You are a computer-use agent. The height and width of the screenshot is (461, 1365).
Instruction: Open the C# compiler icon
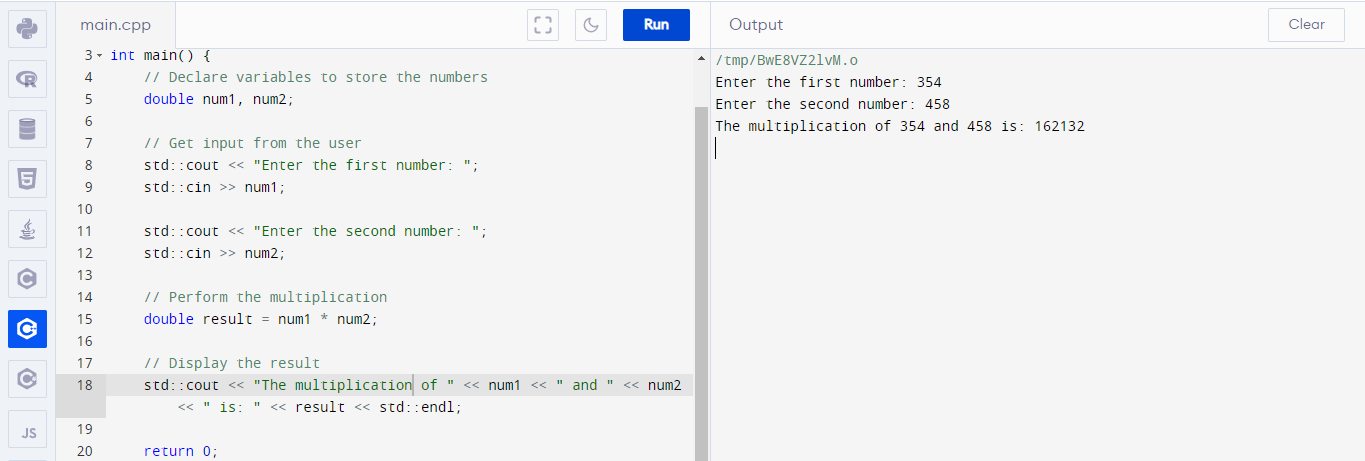point(27,379)
